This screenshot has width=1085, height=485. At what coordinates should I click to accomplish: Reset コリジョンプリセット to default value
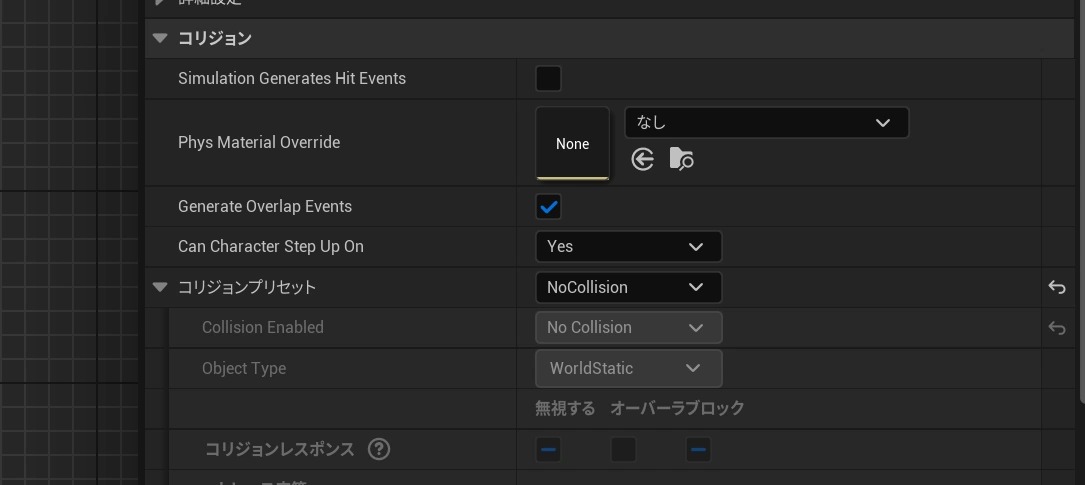(x=1056, y=288)
